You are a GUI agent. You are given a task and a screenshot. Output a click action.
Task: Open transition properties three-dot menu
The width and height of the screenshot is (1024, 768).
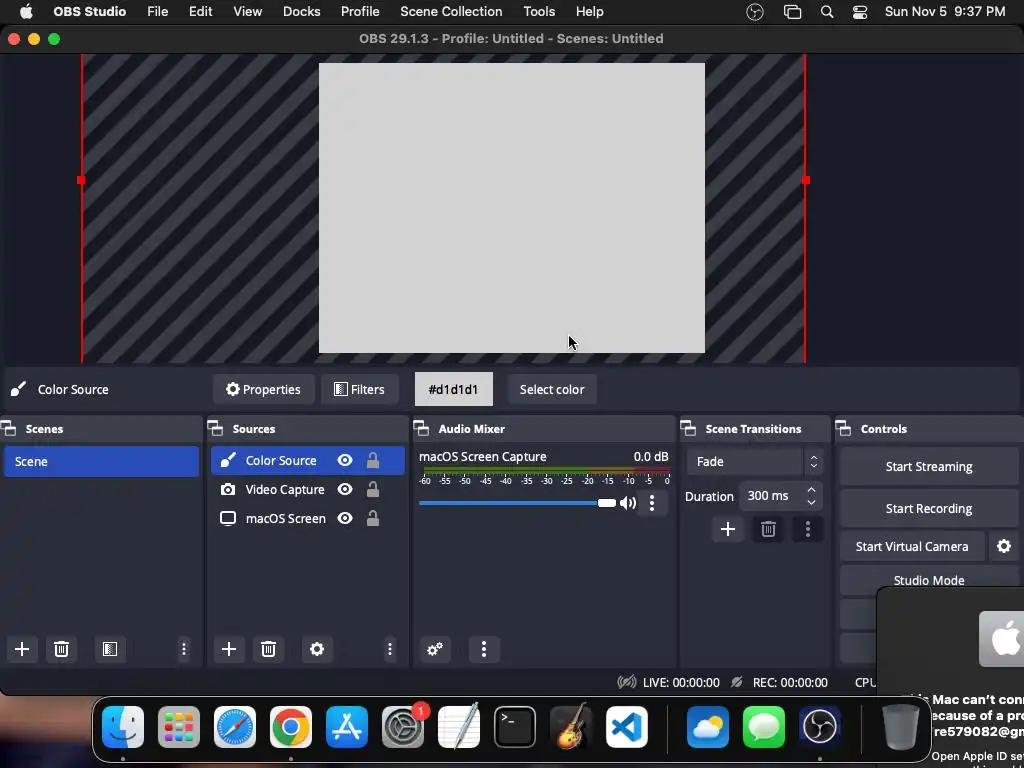coord(808,529)
